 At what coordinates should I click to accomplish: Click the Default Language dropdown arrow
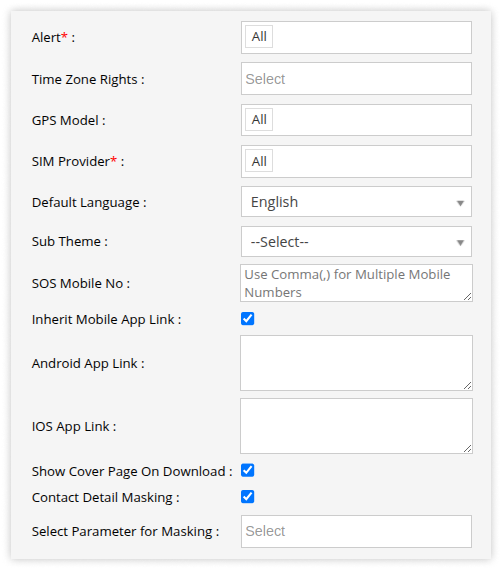click(x=460, y=203)
